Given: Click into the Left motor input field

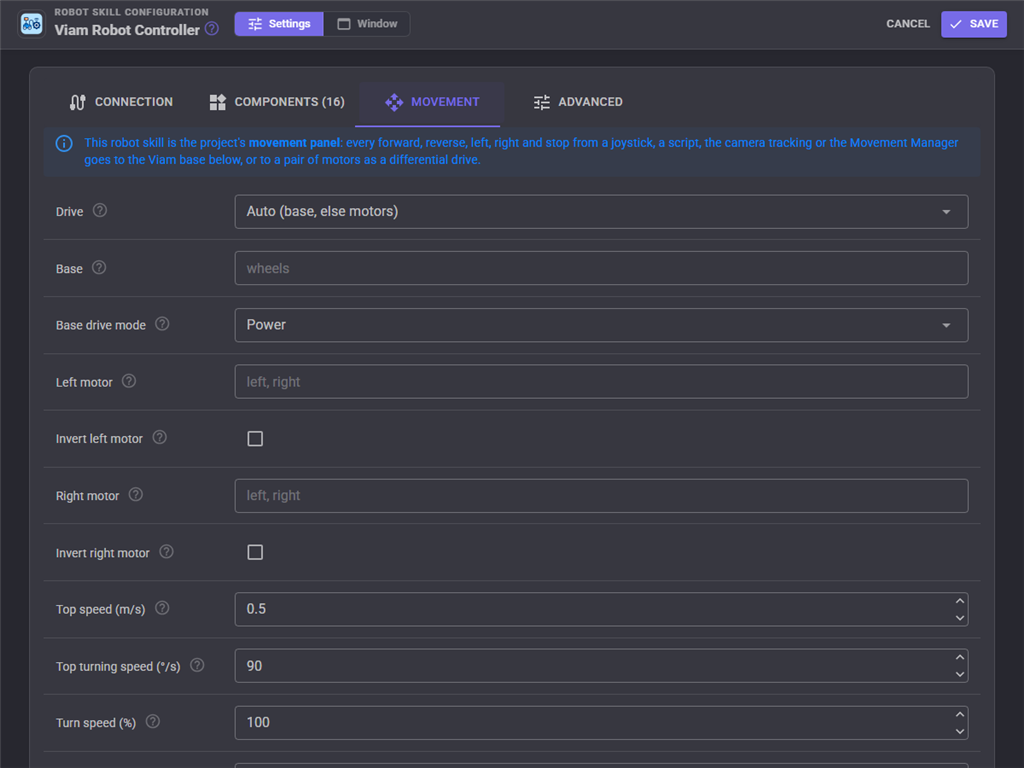Looking at the screenshot, I should point(601,382).
